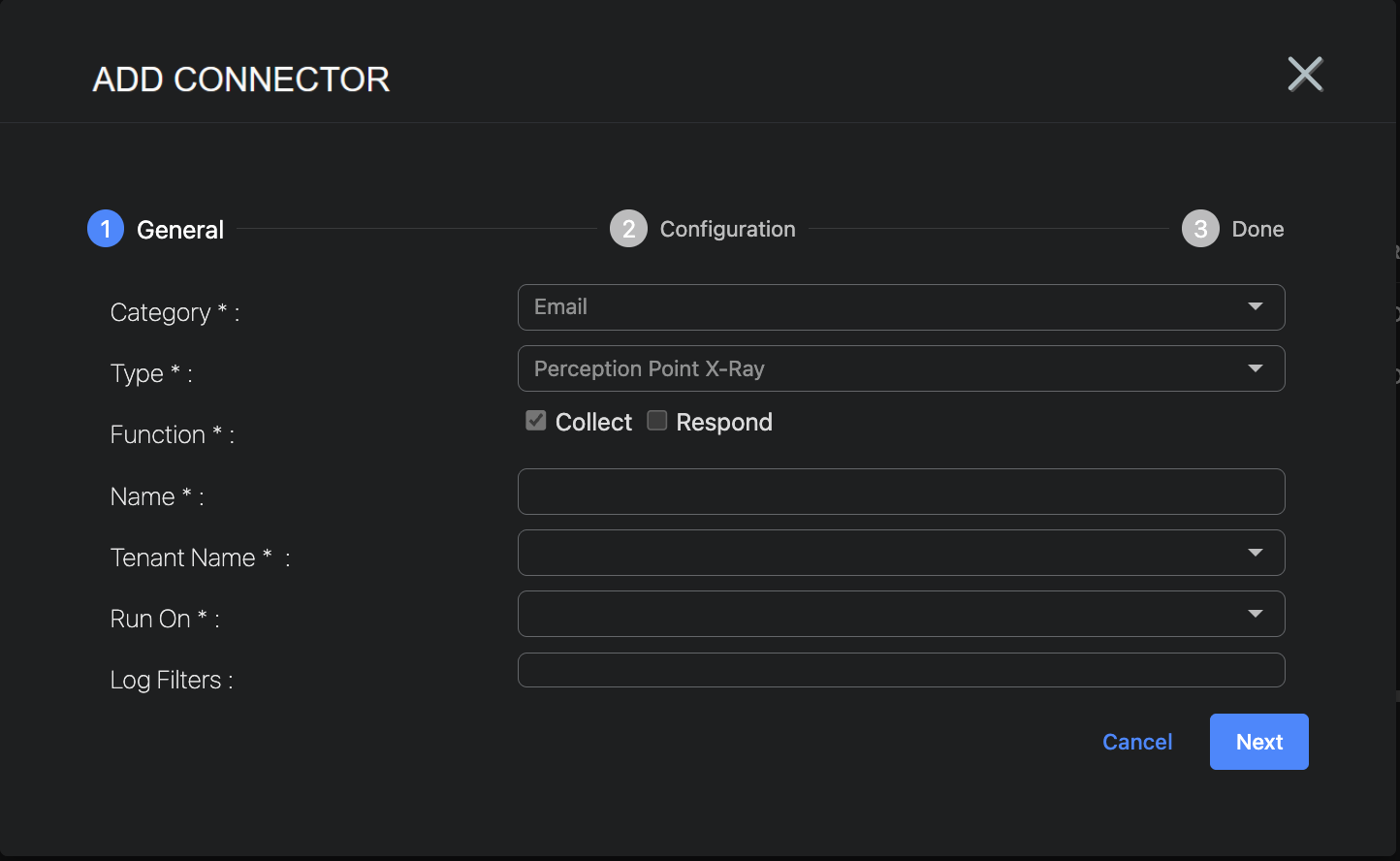Toggle the Collect function checkbox
Screen dimensions: 1400x861
pyautogui.click(x=536, y=421)
